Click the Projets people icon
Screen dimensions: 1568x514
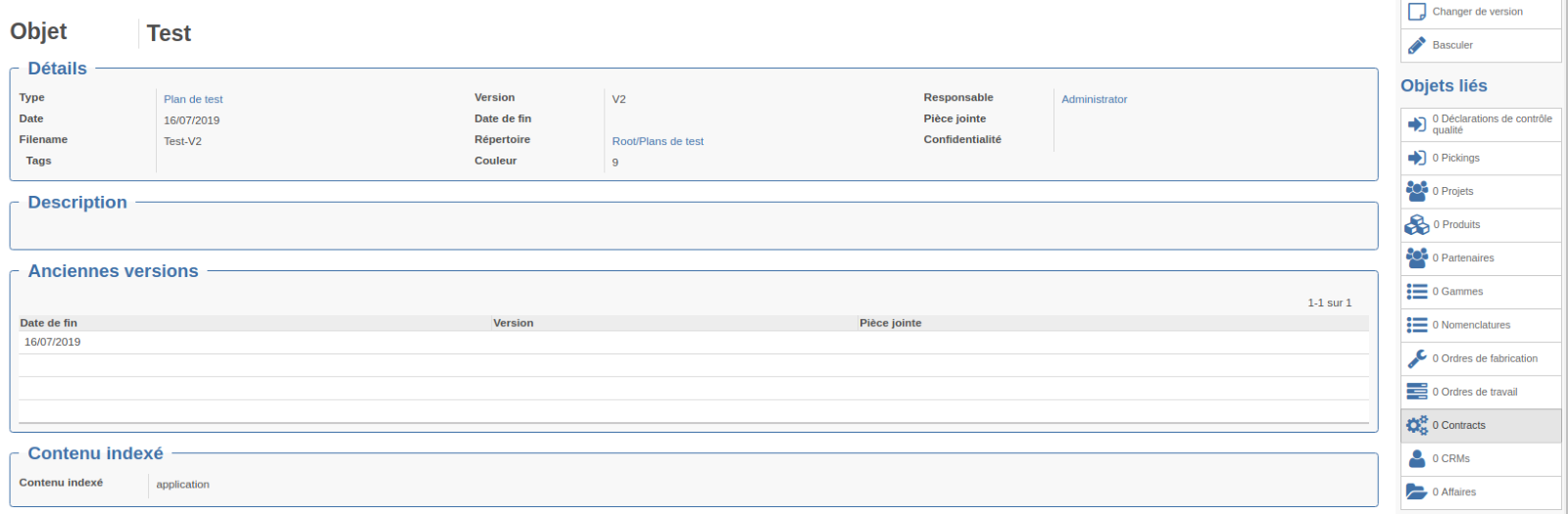click(x=1417, y=191)
